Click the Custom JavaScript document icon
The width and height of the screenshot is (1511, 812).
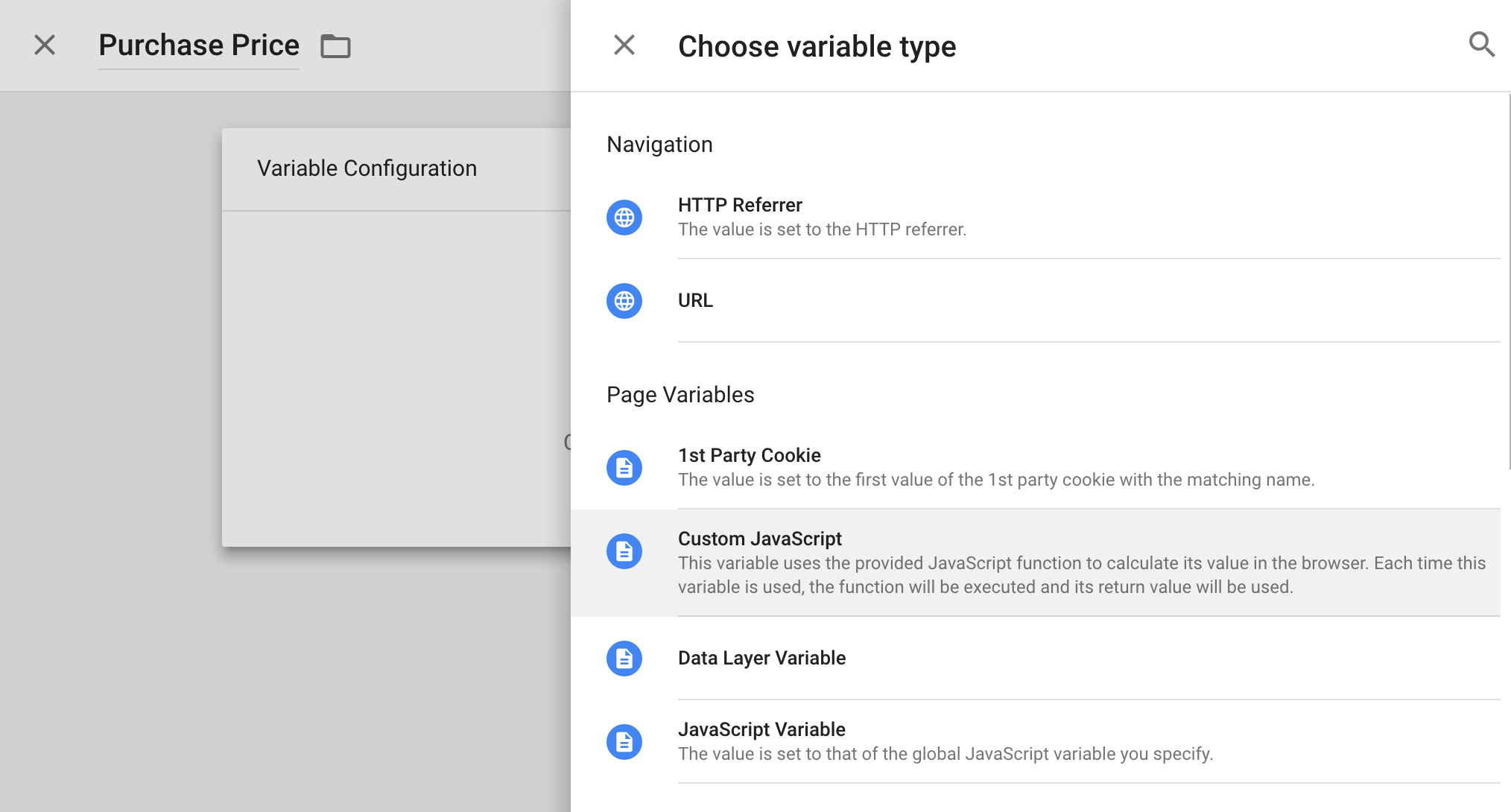pos(624,551)
